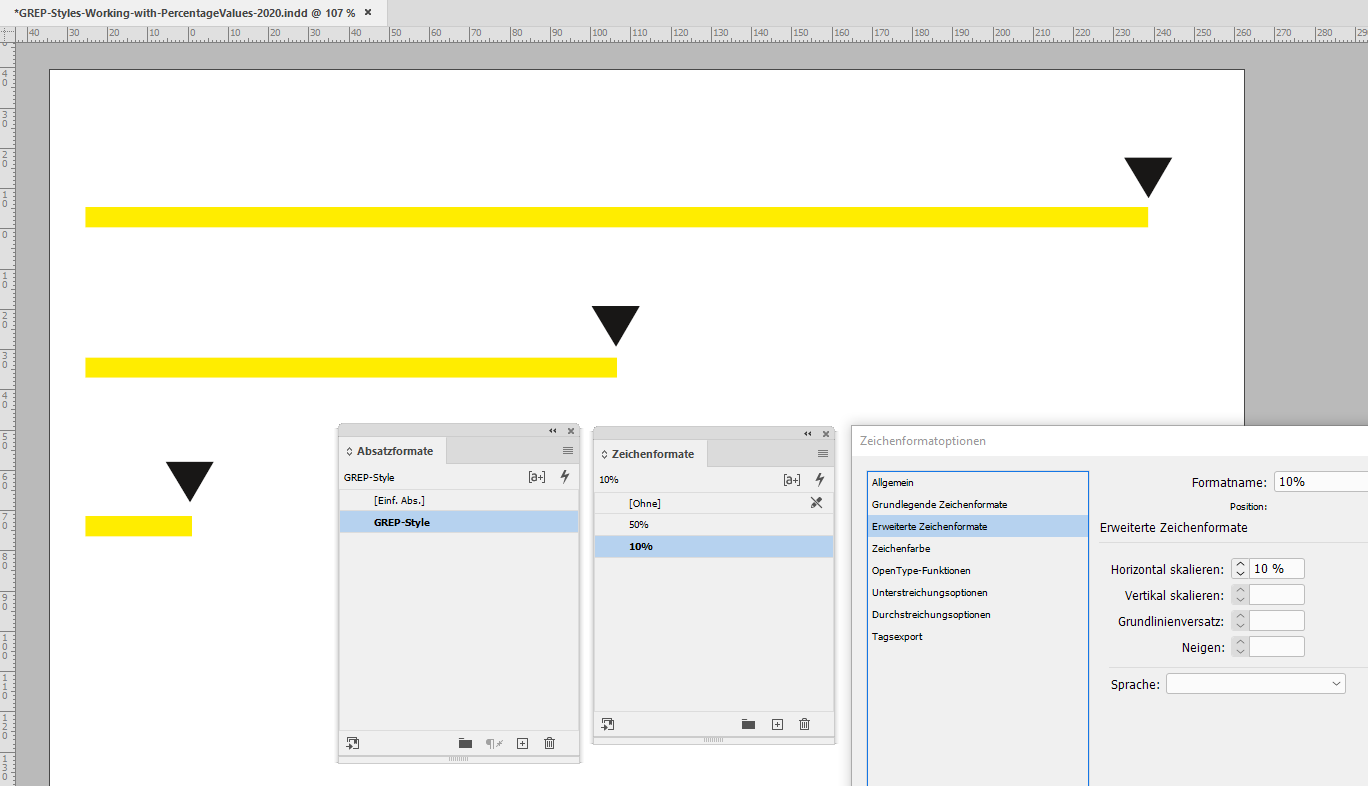The height and width of the screenshot is (786, 1368).
Task: Collapse the Zeichenformate panel with the double arrows
Action: point(807,434)
